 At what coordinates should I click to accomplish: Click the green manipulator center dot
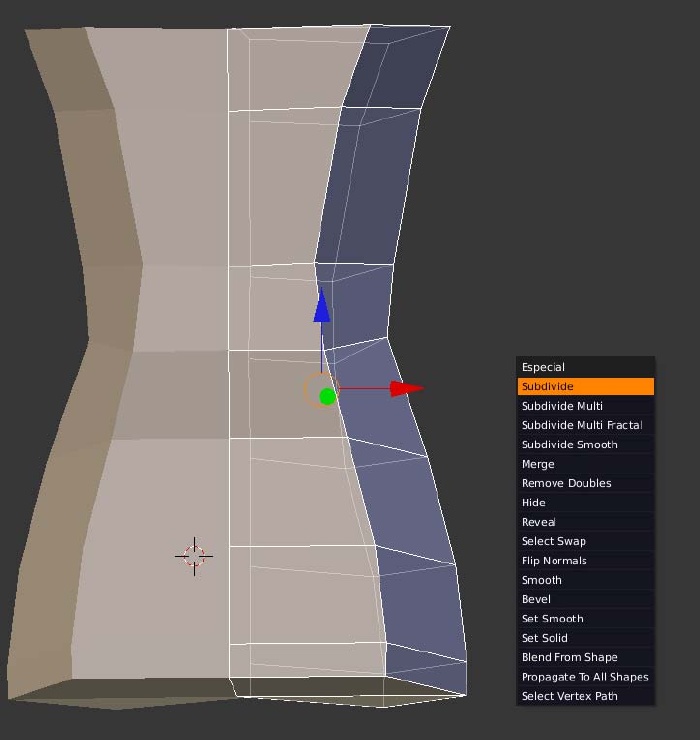pos(327,396)
